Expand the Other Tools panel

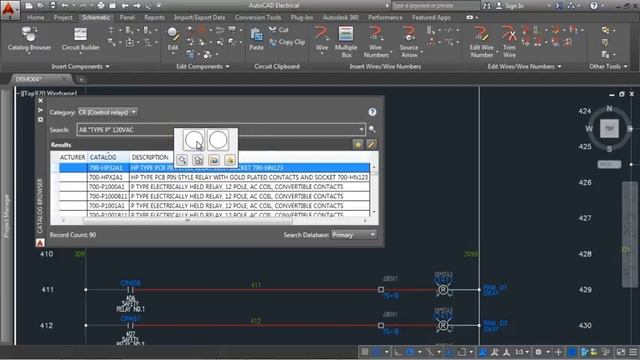click(x=608, y=67)
